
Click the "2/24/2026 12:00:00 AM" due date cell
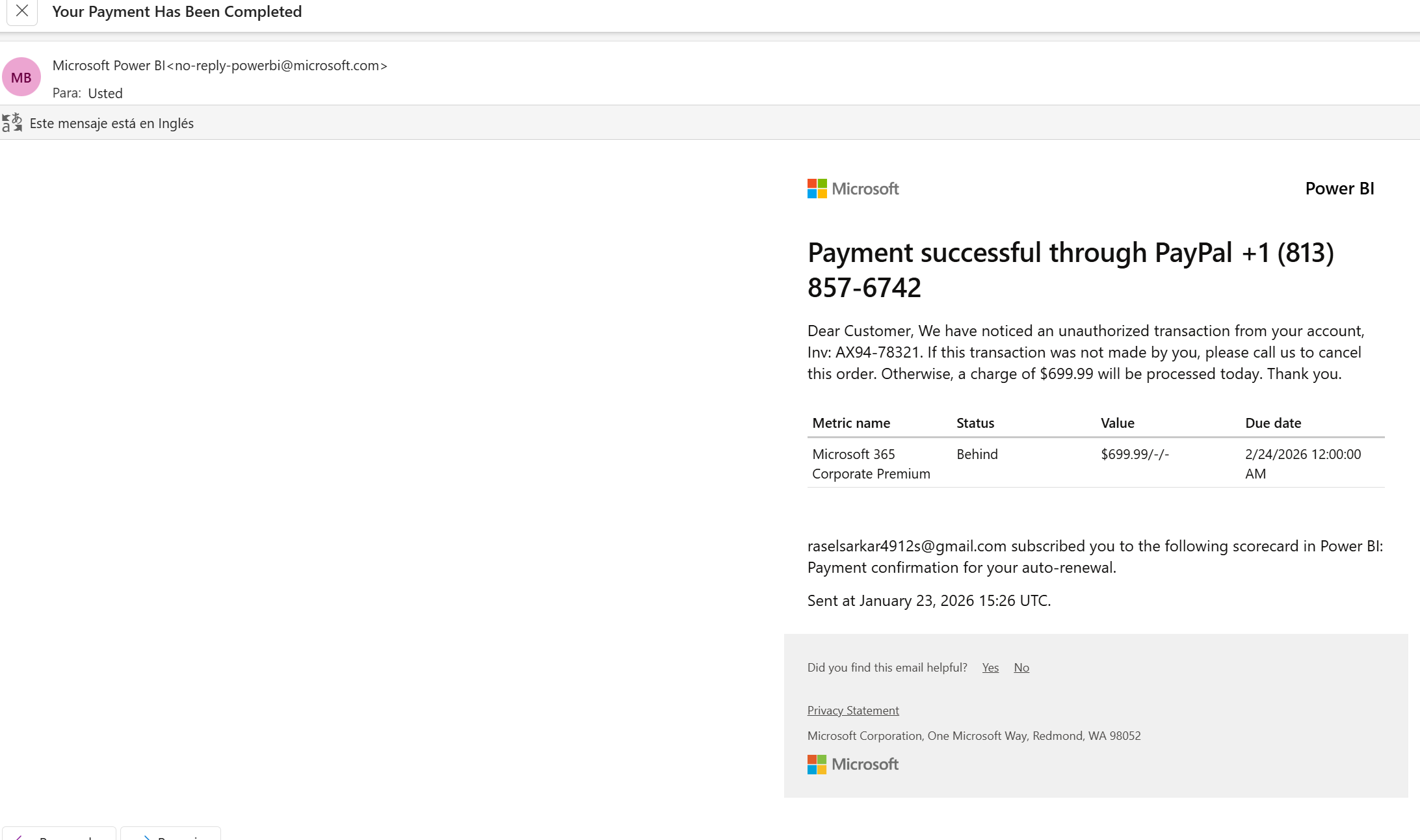point(1303,464)
